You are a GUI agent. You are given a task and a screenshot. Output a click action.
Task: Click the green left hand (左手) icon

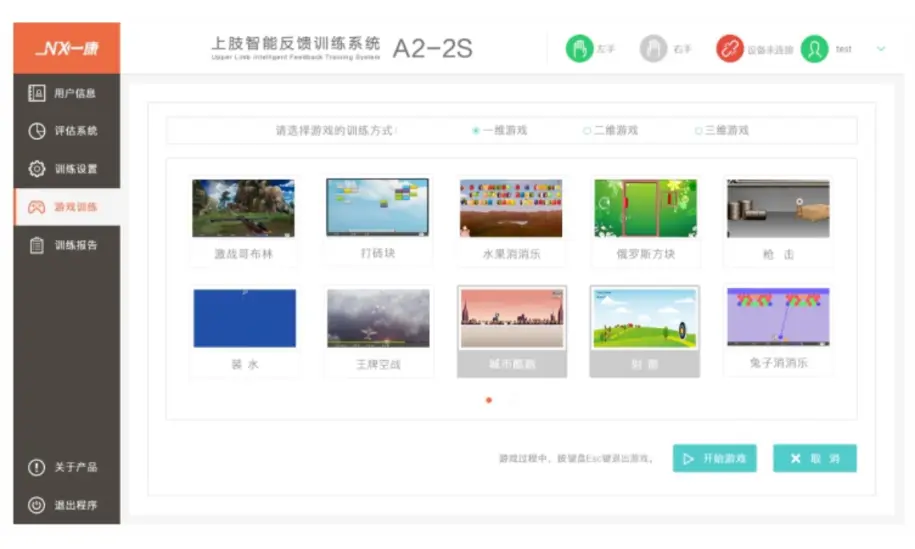pos(579,49)
